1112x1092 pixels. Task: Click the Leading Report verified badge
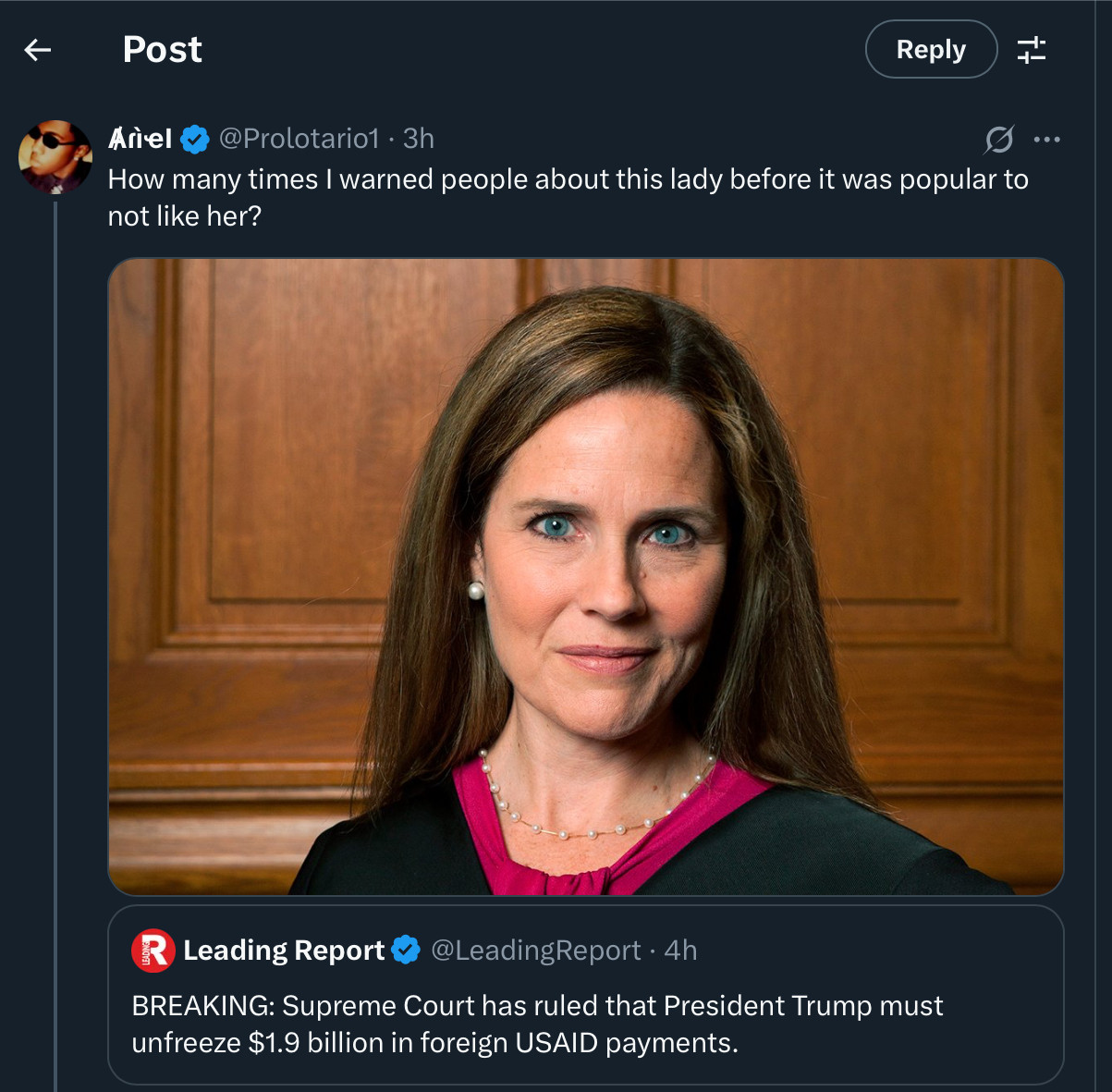pyautogui.click(x=406, y=951)
